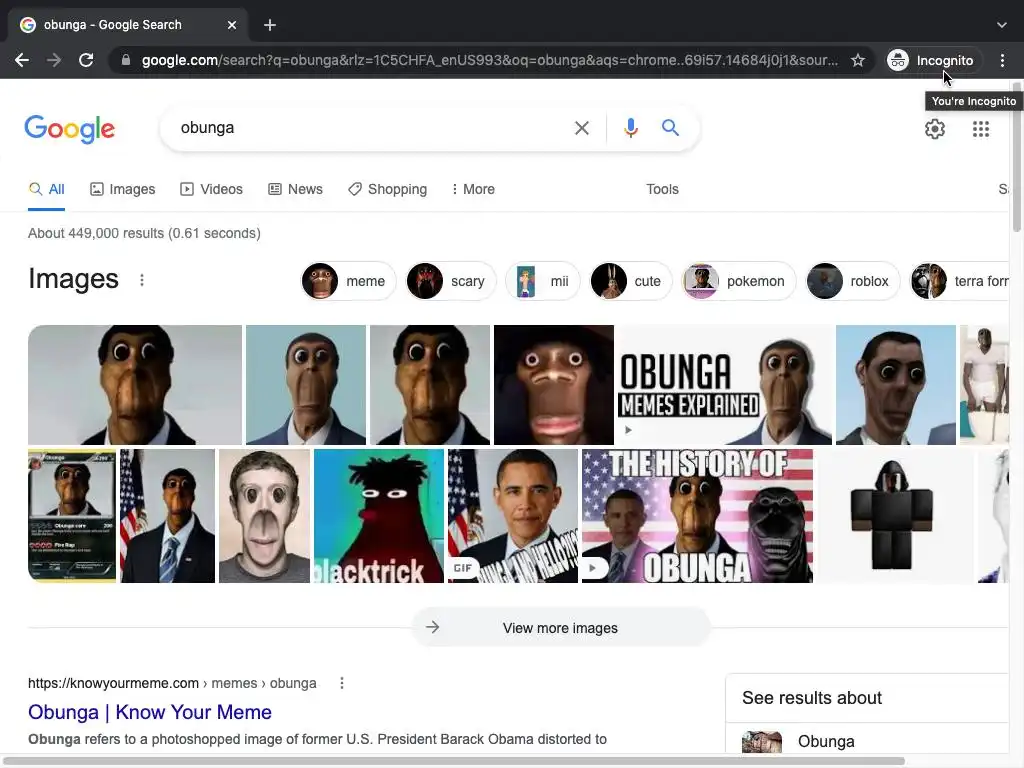Screen dimensions: 1024x768
Task: Open the Images section three-dot menu
Action: (142, 280)
